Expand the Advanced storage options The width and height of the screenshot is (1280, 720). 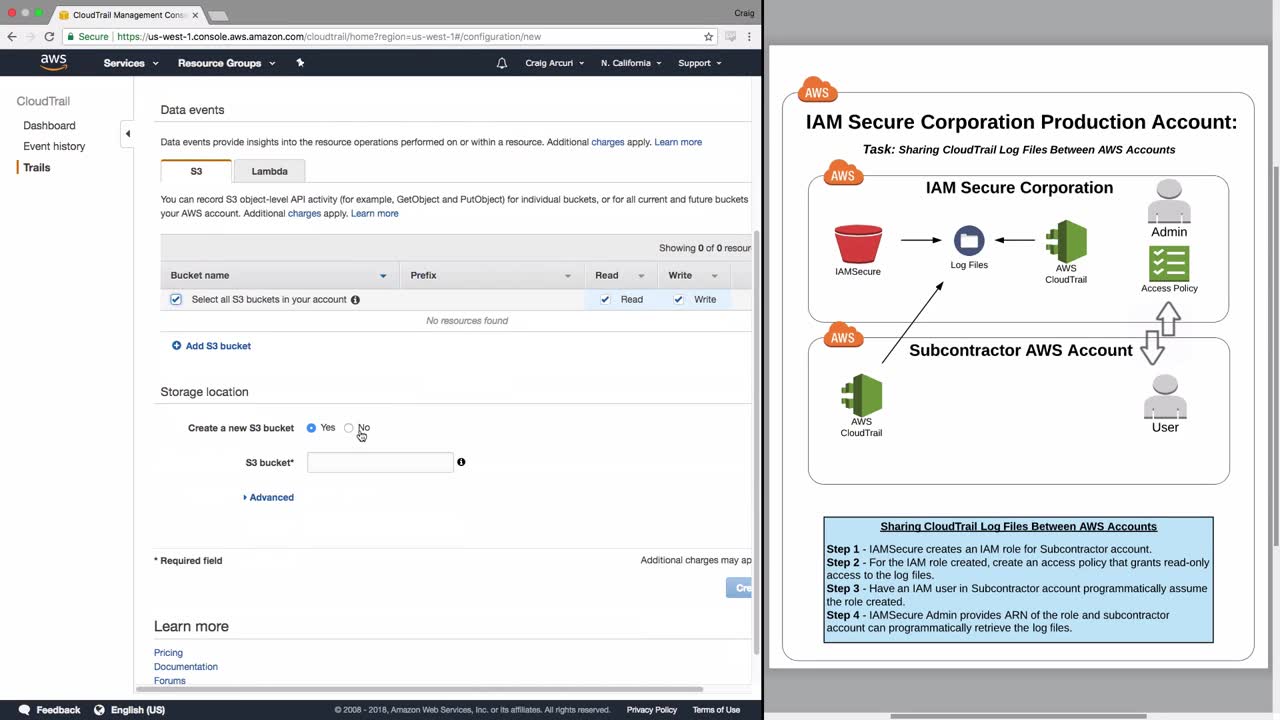pyautogui.click(x=269, y=497)
